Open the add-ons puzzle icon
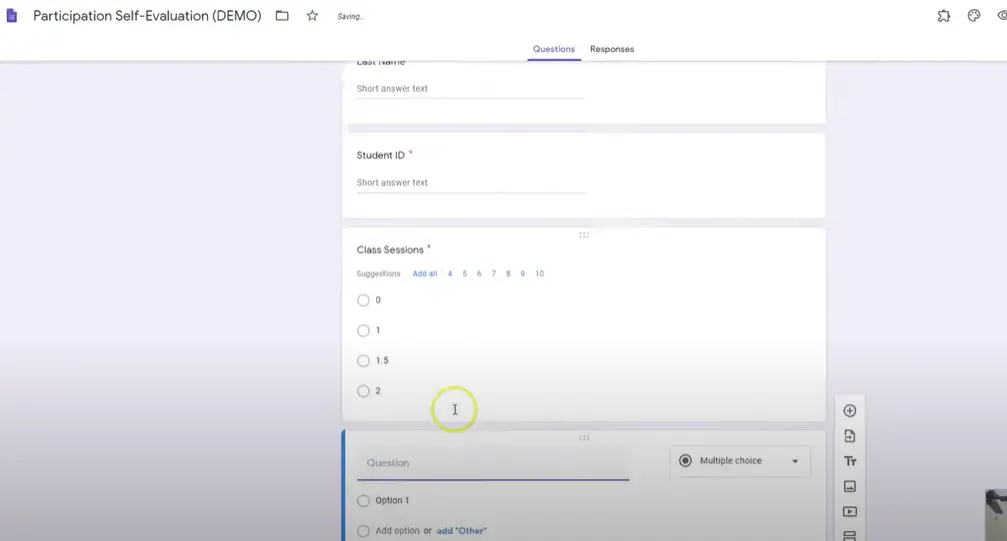Screen dimensions: 1007x541 tap(944, 16)
